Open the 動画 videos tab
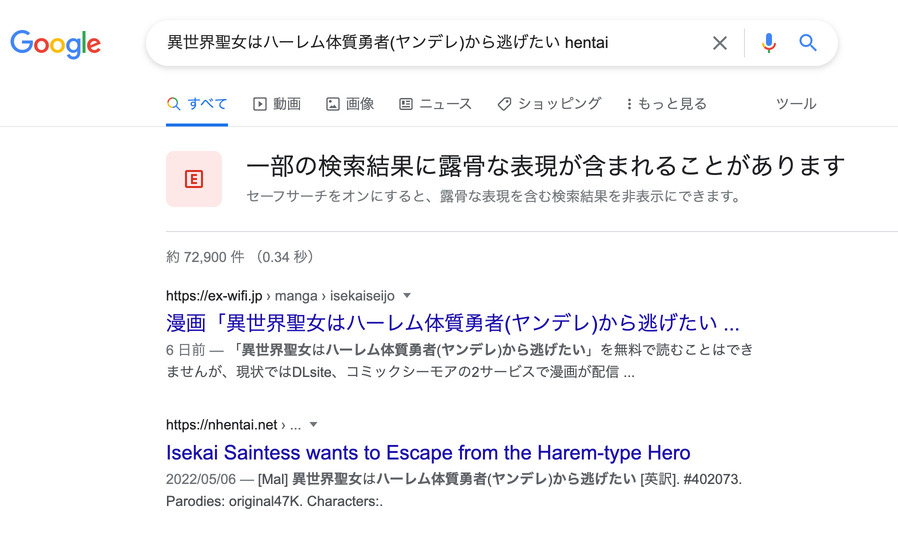This screenshot has height=534, width=898. tap(277, 104)
